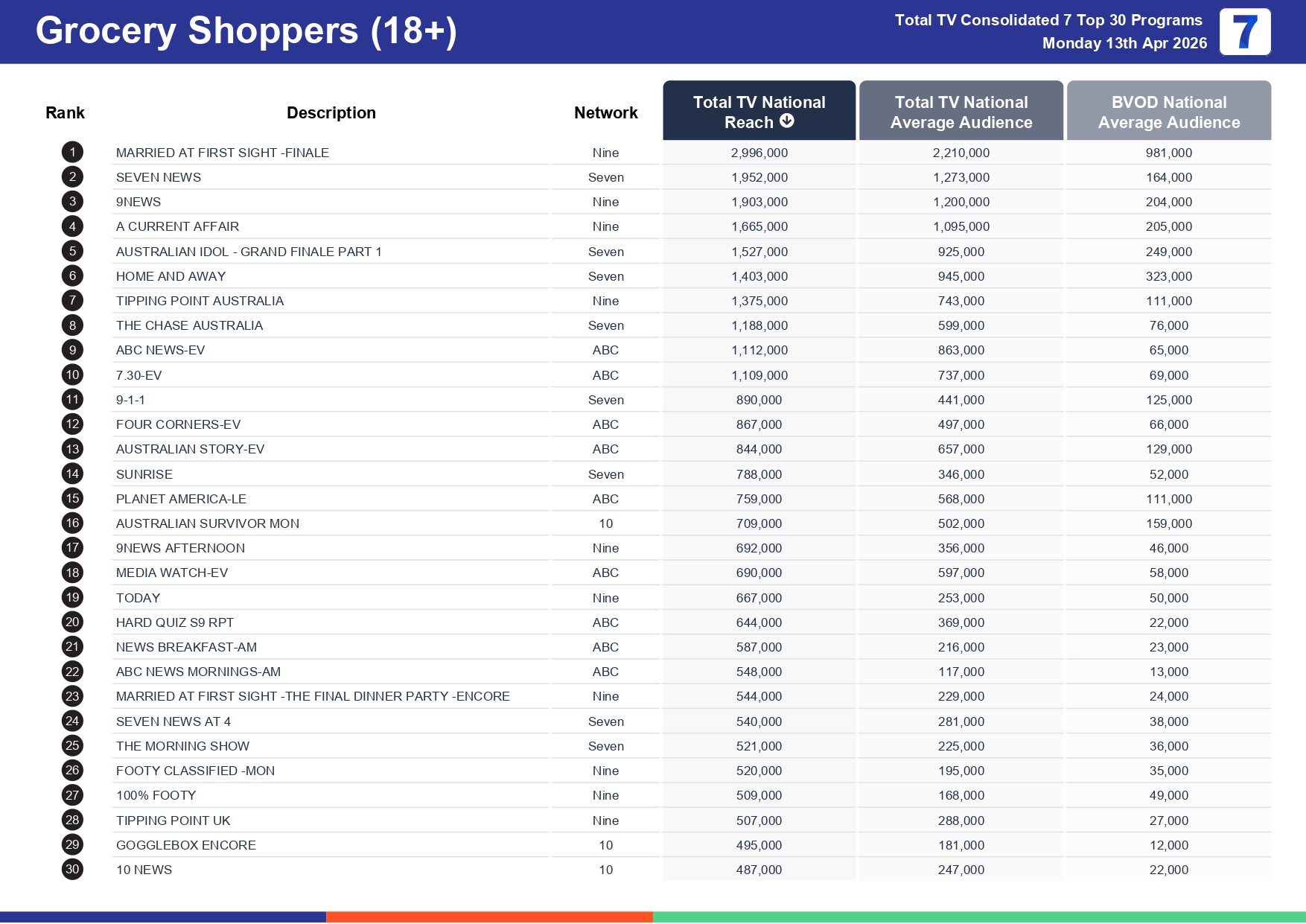
Task: Click the rank 1 circle badge
Action: 72,153
